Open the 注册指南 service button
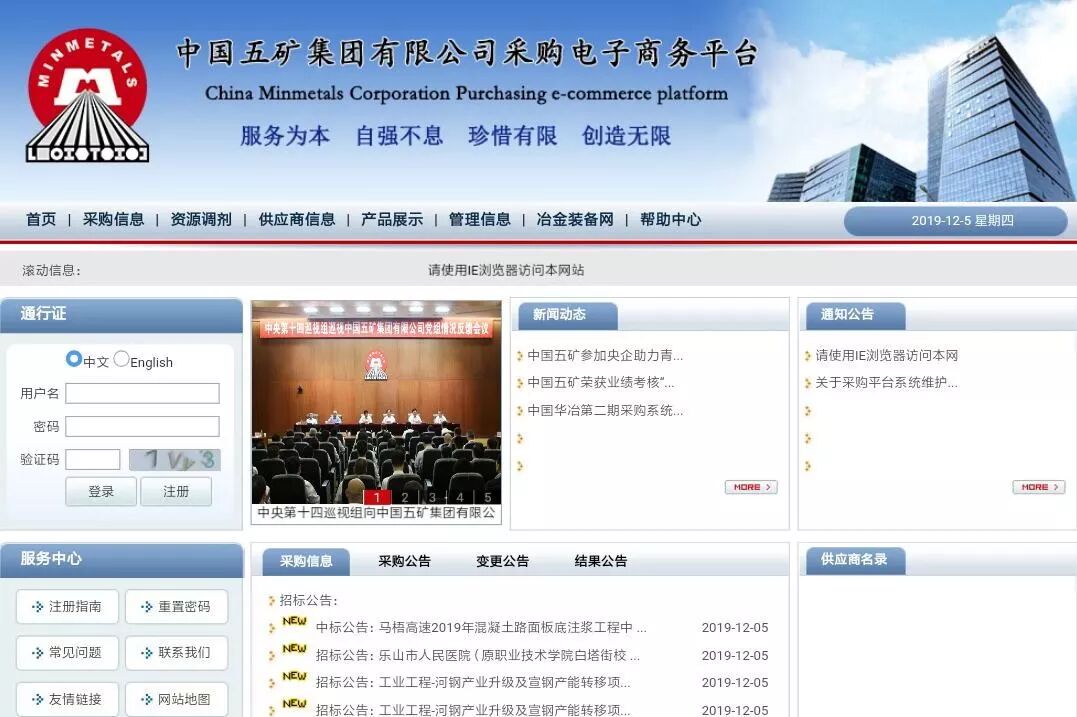Screen dimensions: 1077x717 pyautogui.click(x=67, y=606)
